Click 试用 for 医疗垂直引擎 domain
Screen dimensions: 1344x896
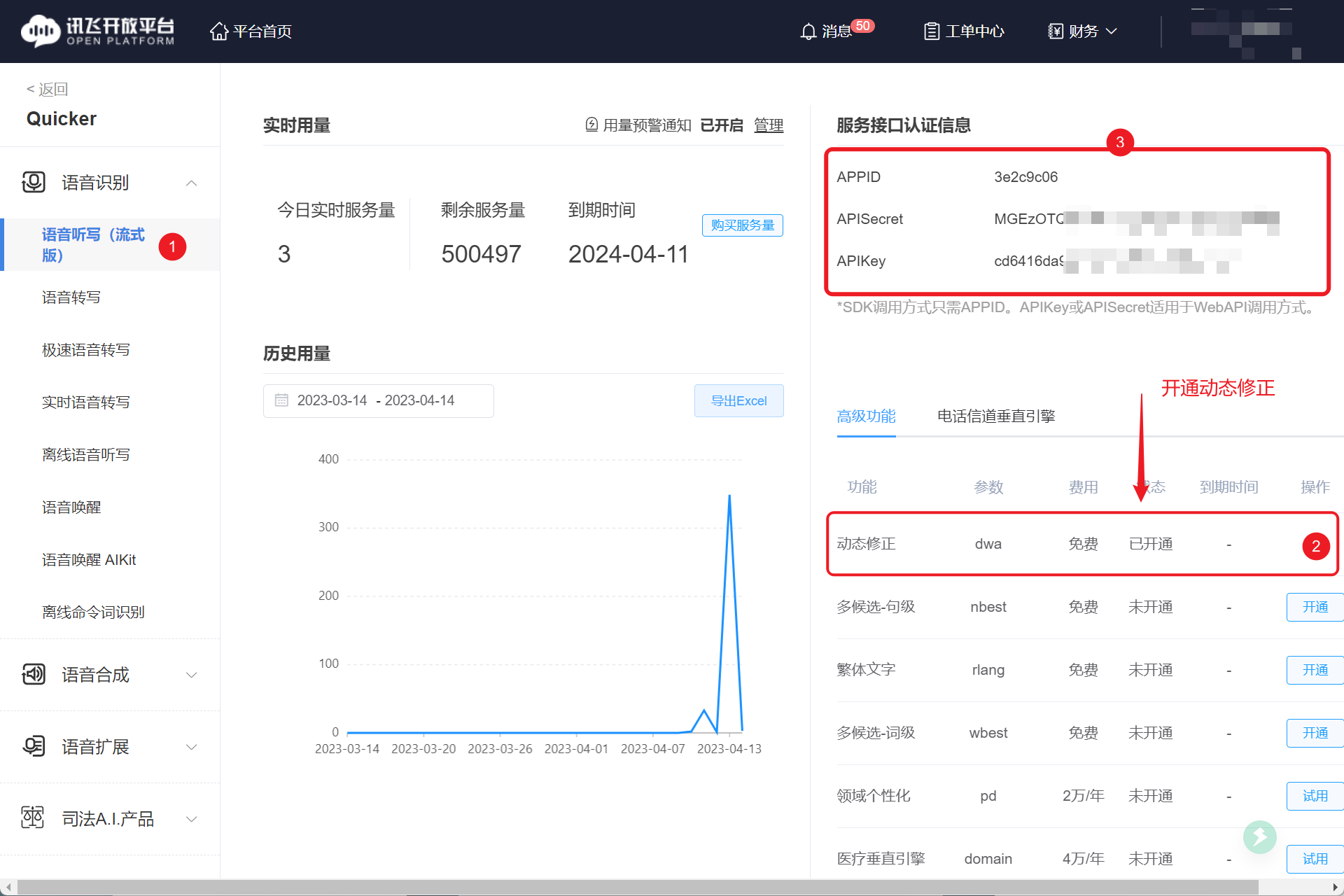pos(1315,859)
